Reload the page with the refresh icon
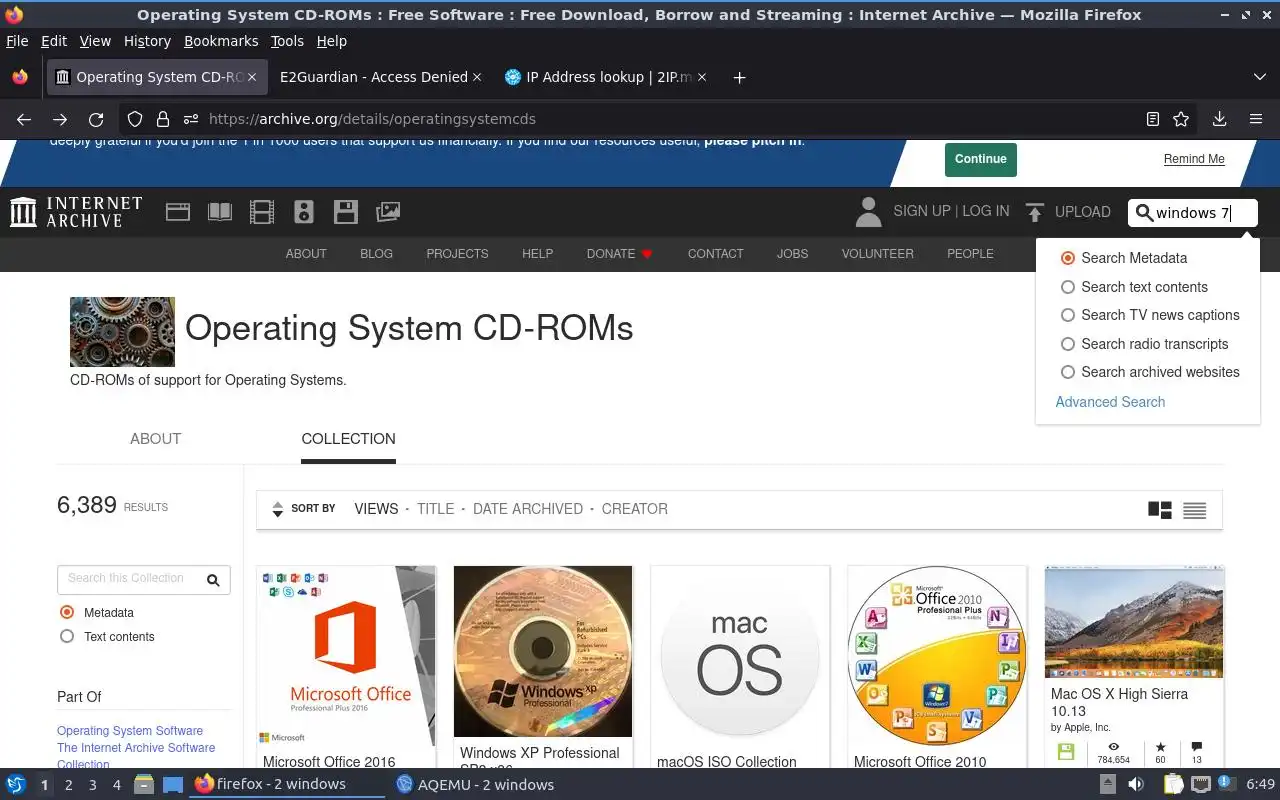The width and height of the screenshot is (1280, 800). 96,119
